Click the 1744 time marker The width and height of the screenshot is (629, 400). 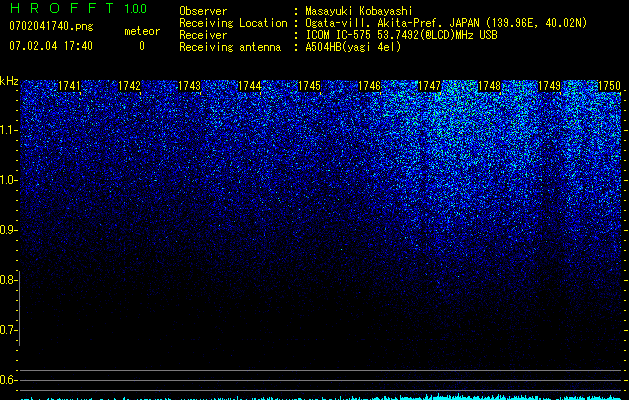click(250, 86)
